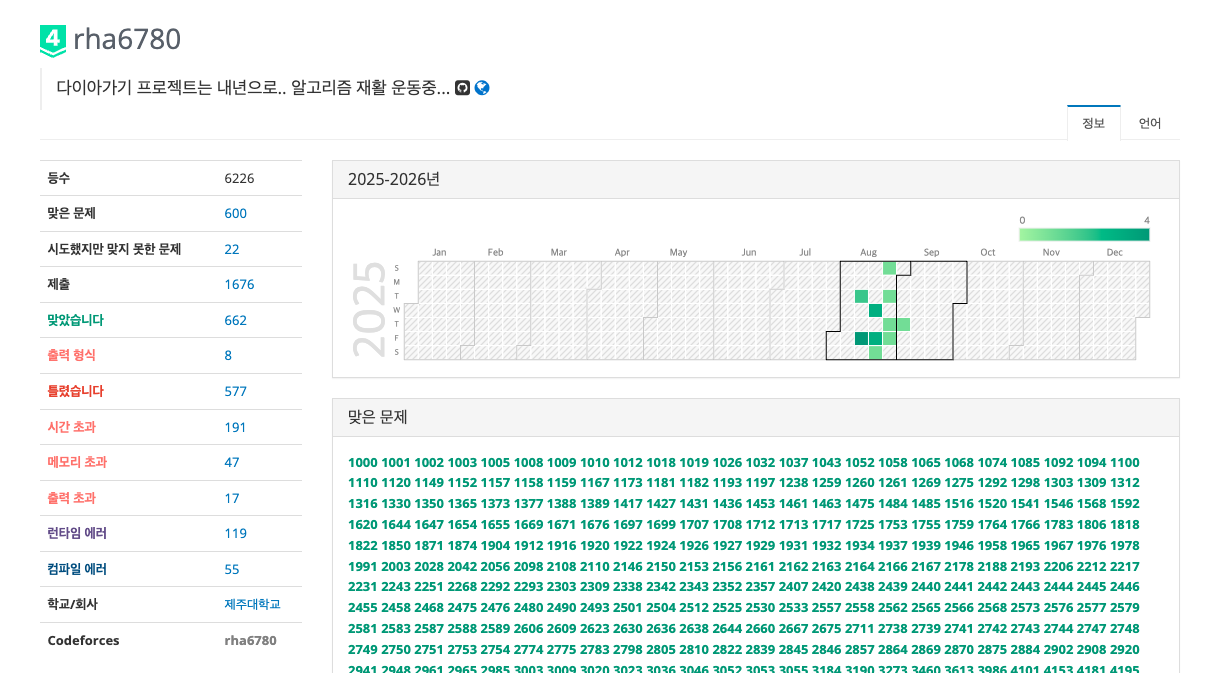The height and width of the screenshot is (673, 1206).
Task: Switch to the 정보 tab
Action: [x=1093, y=123]
